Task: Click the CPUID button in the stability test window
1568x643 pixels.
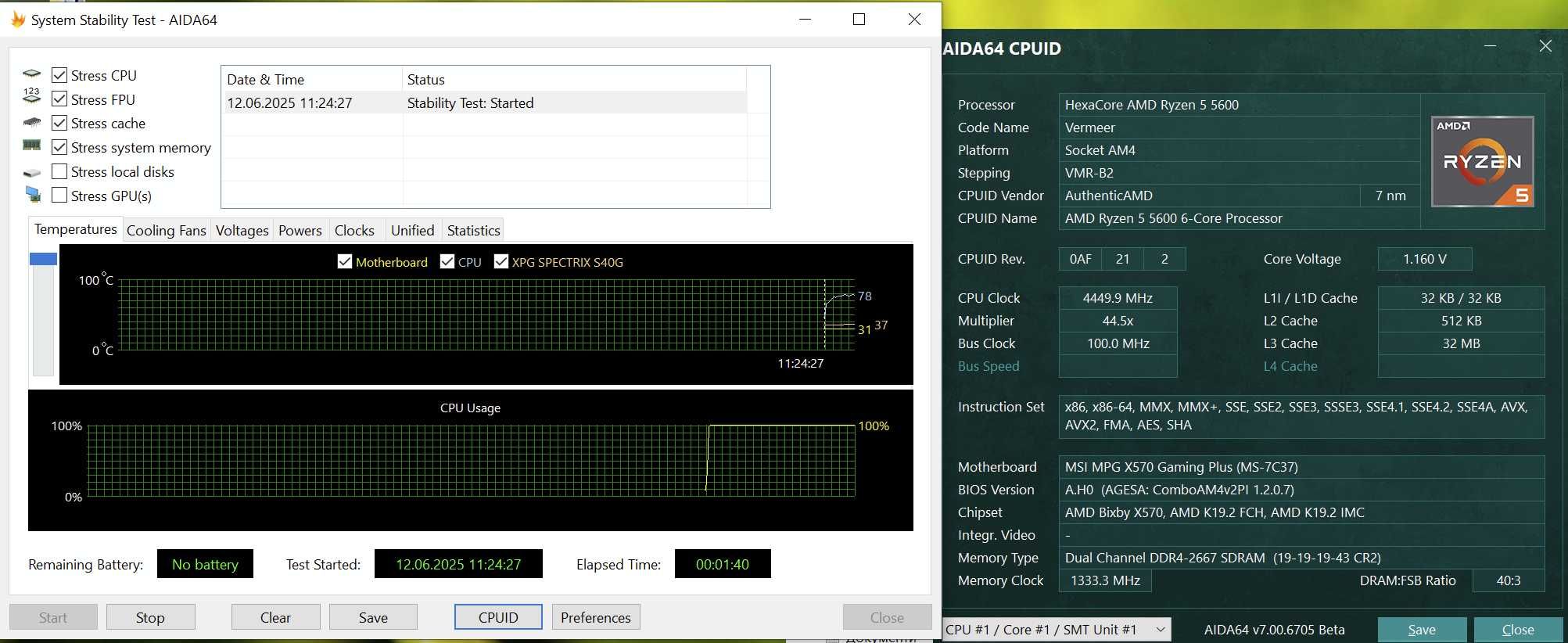Action: [498, 617]
